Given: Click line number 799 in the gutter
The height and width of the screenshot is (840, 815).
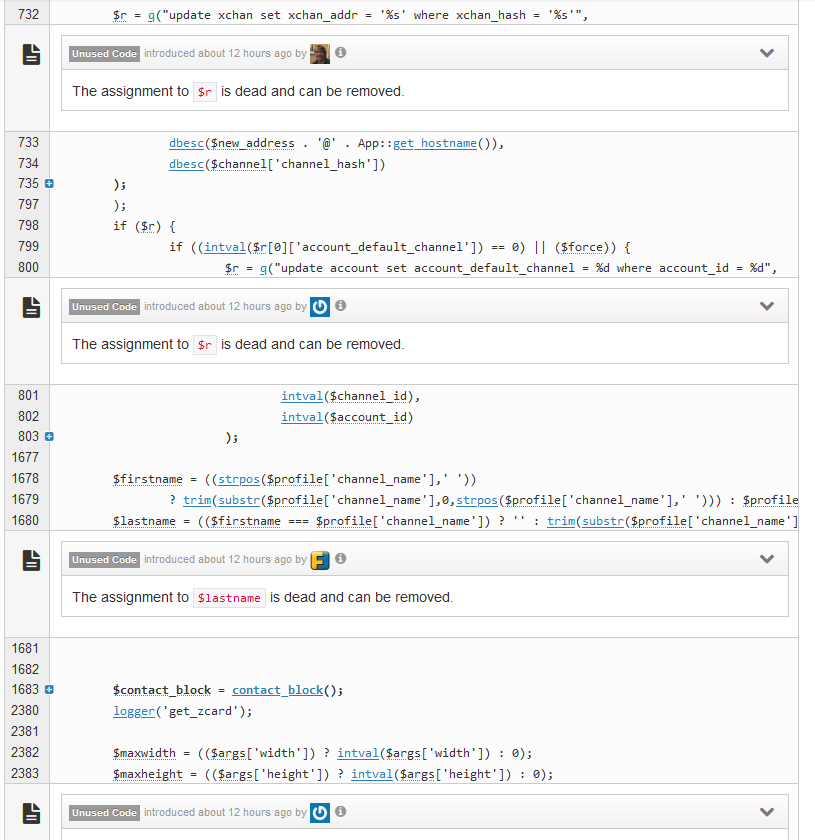Looking at the screenshot, I should click(x=28, y=247).
